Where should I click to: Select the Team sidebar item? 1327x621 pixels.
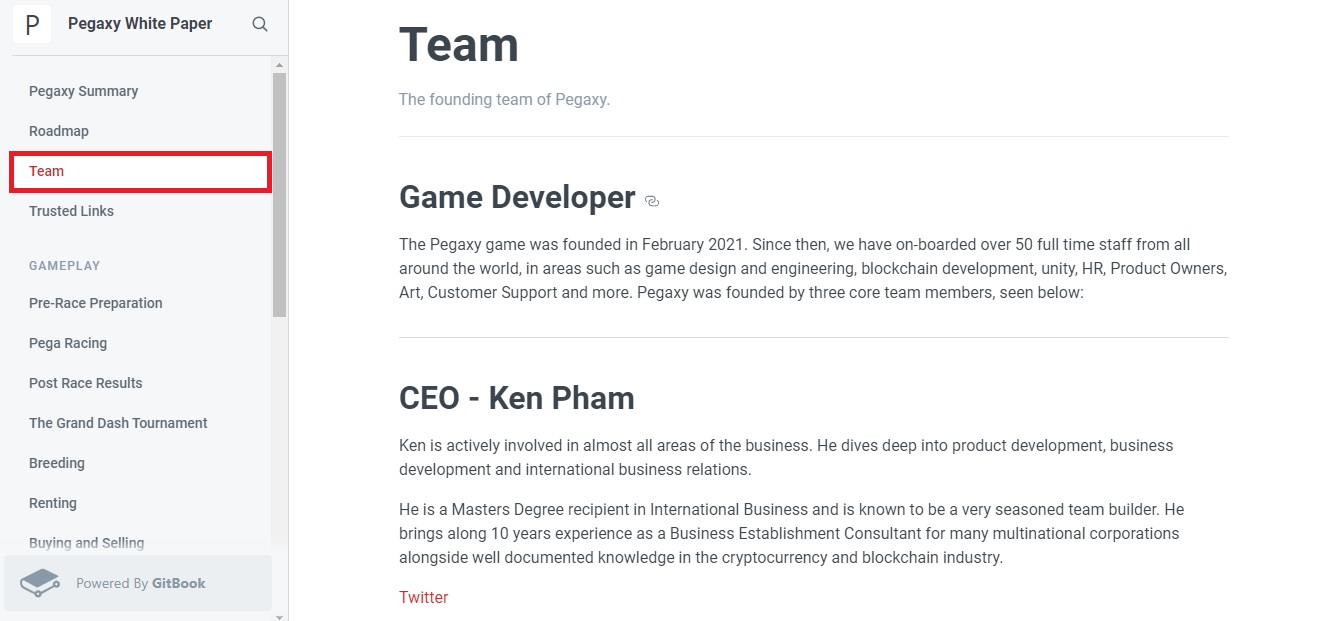[141, 171]
